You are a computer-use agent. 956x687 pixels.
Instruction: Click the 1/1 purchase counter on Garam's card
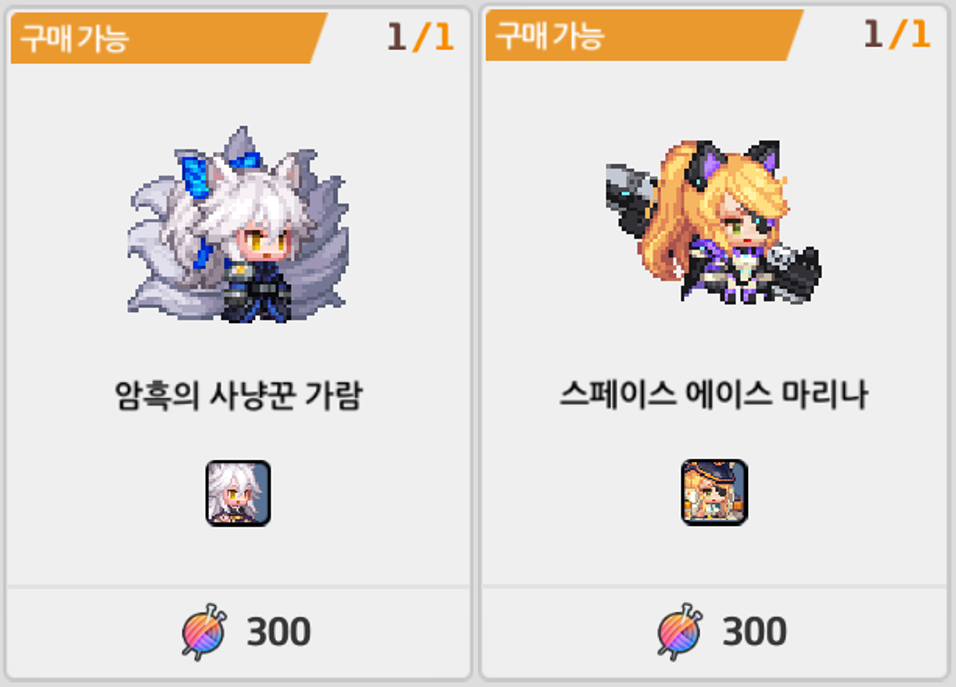(421, 37)
